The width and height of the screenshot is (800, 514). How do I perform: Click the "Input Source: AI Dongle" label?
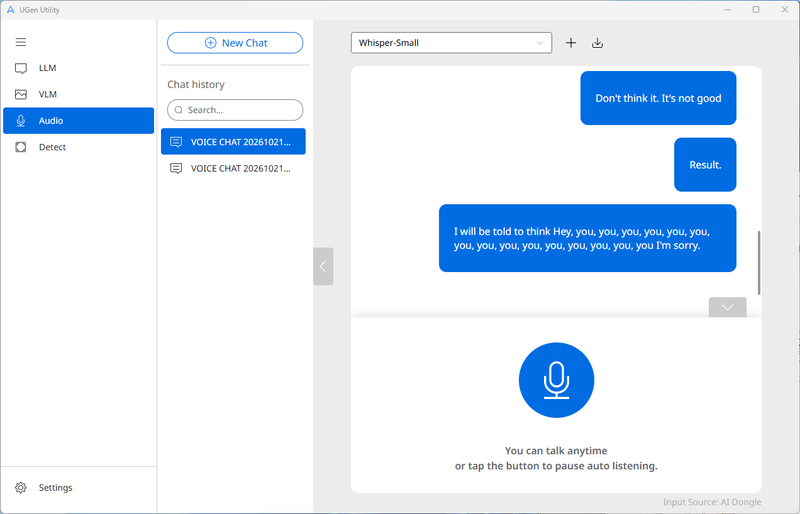[x=712, y=502]
